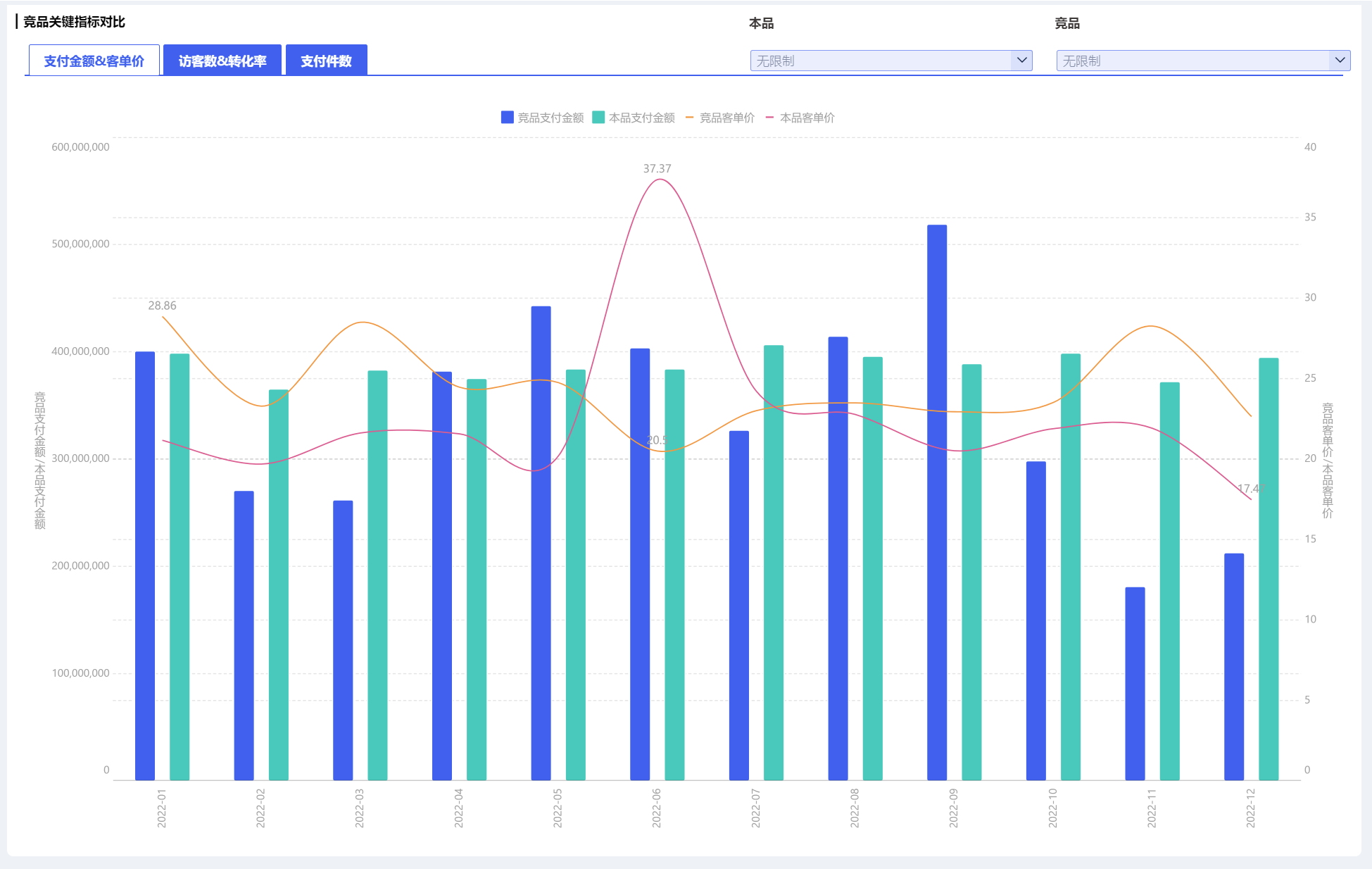Click the 竞品 blue bar for 2022-08
The height and width of the screenshot is (869, 1372).
(x=838, y=558)
